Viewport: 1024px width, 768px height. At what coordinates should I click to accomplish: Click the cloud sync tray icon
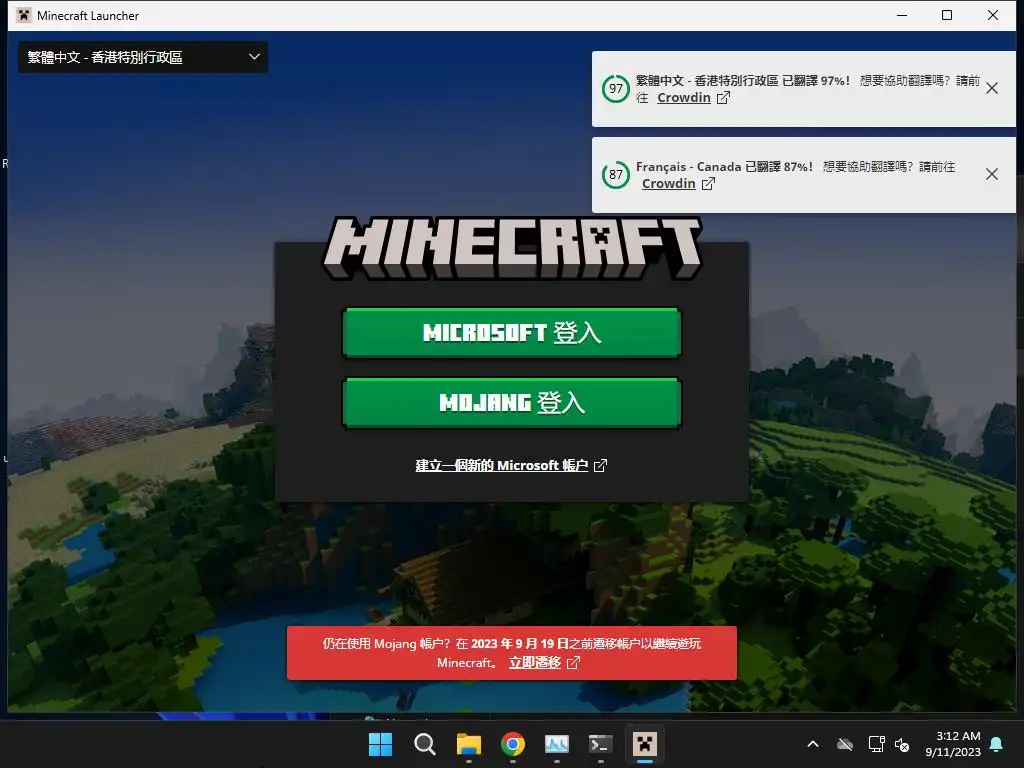click(845, 744)
